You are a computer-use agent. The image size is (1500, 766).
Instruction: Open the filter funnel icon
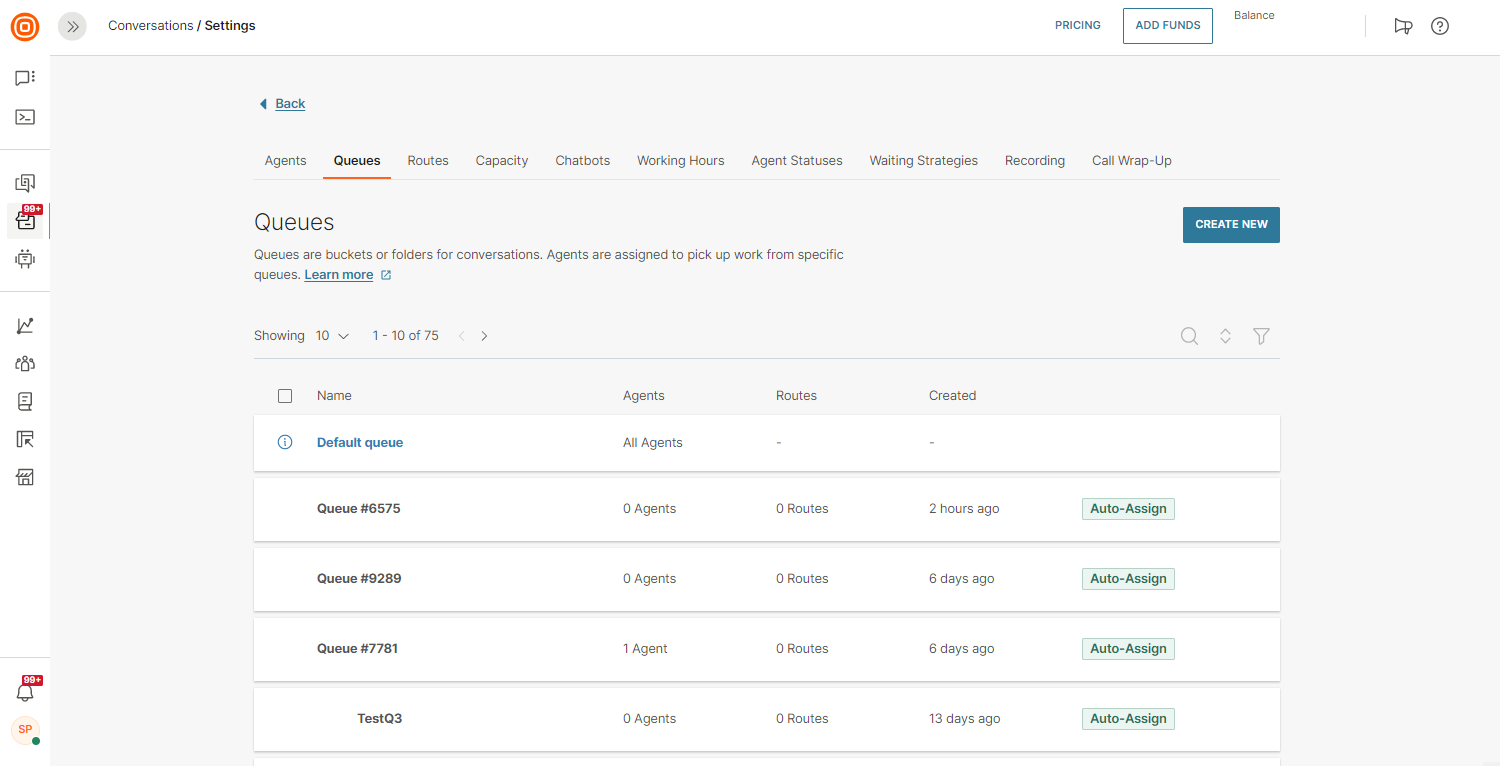point(1261,336)
